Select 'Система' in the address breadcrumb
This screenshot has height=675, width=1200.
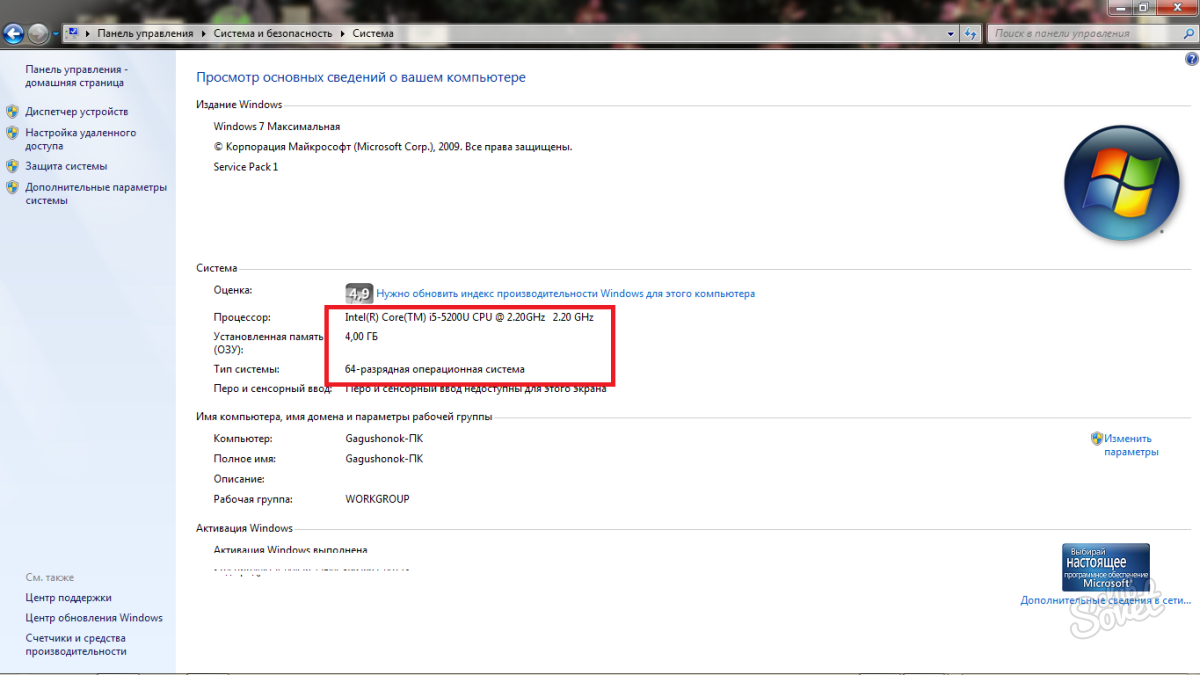(x=373, y=33)
